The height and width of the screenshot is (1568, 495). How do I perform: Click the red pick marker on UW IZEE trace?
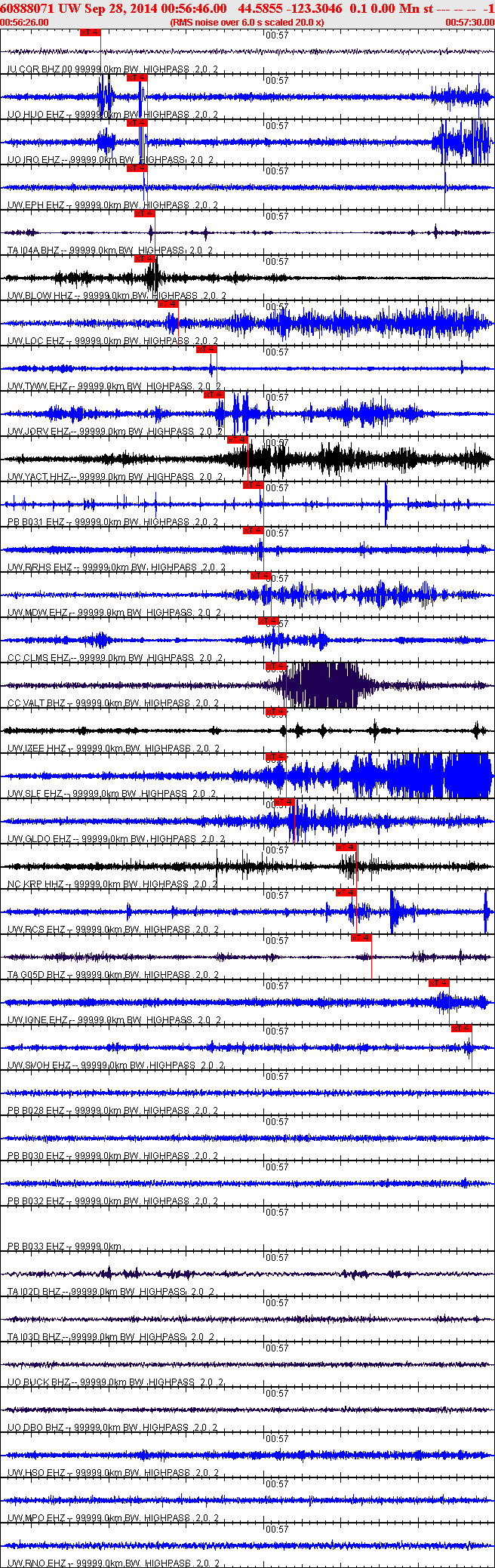276,712
